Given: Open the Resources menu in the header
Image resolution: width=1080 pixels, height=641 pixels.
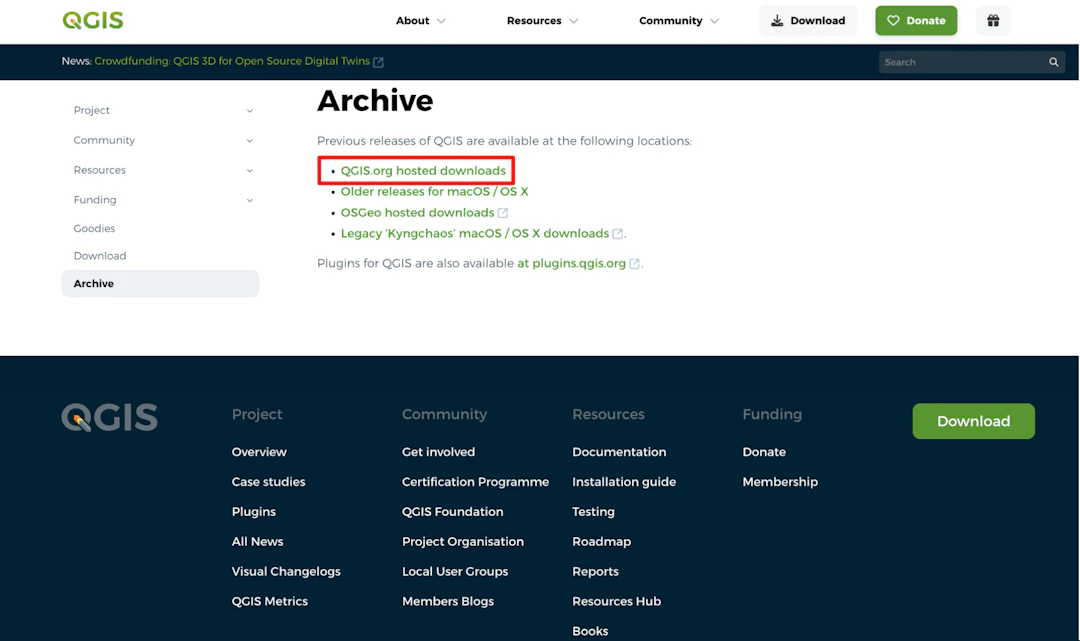Looking at the screenshot, I should point(534,21).
